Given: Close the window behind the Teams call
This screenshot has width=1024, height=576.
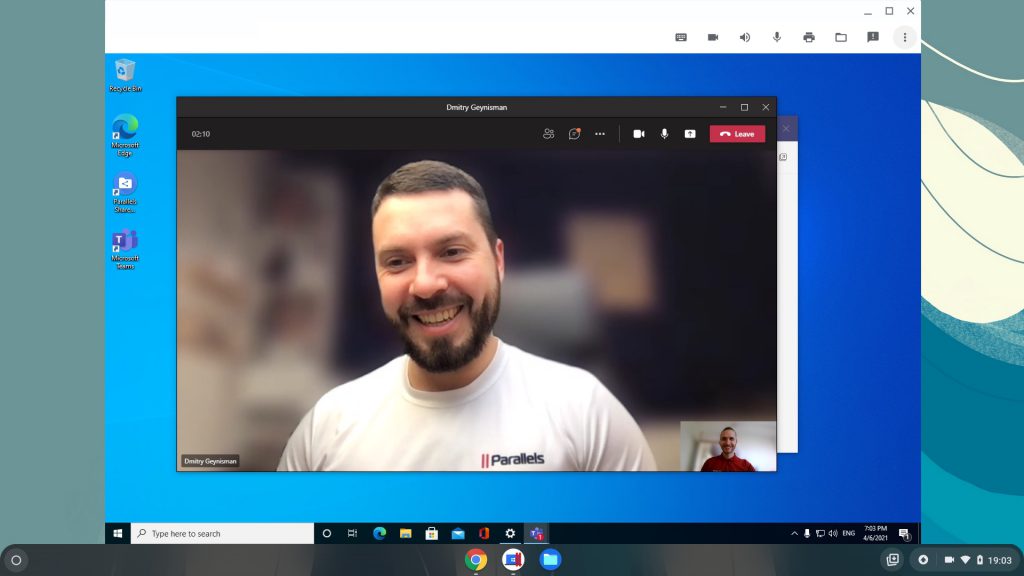Looking at the screenshot, I should pyautogui.click(x=786, y=129).
